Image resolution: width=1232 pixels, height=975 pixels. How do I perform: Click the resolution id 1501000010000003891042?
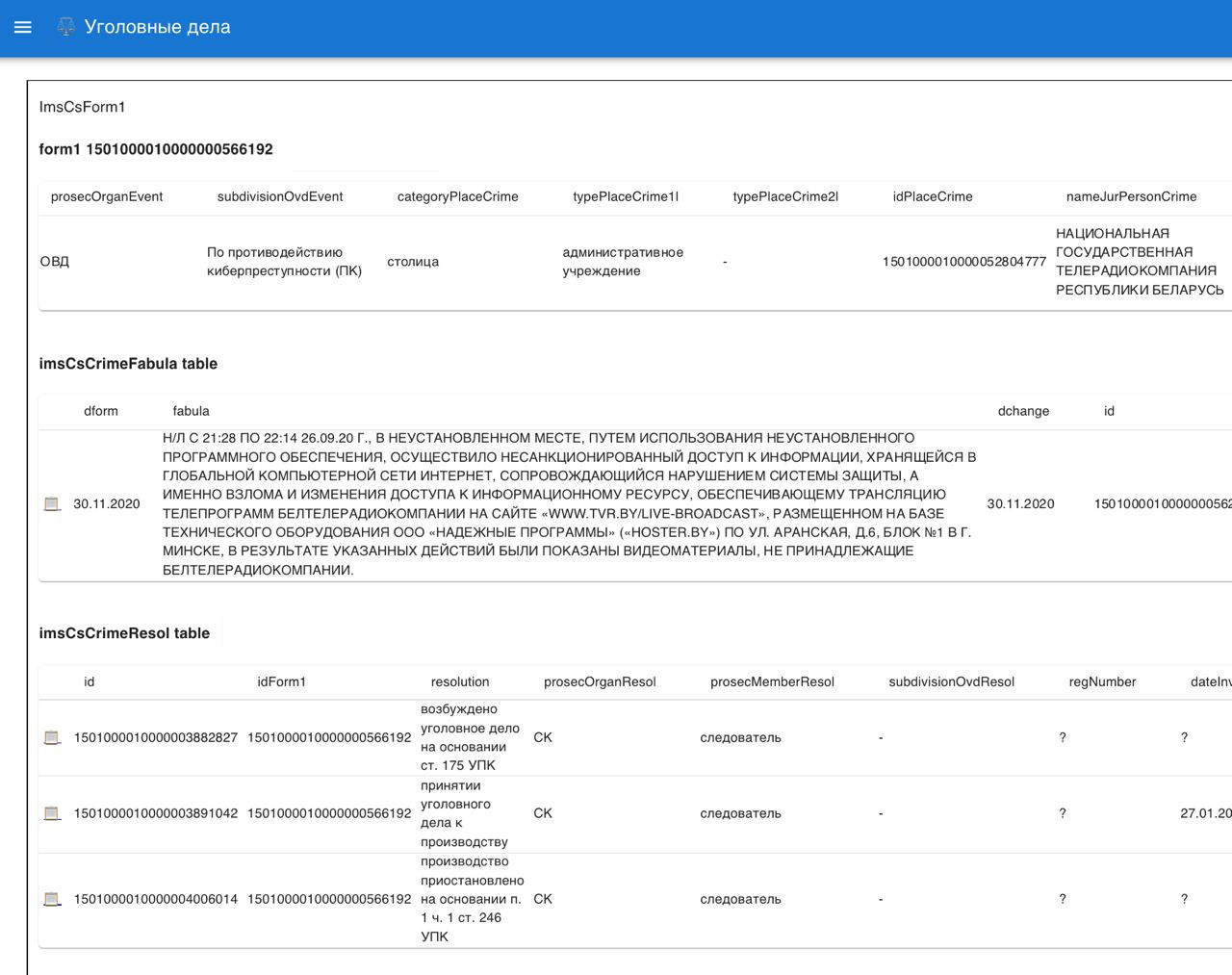(156, 814)
